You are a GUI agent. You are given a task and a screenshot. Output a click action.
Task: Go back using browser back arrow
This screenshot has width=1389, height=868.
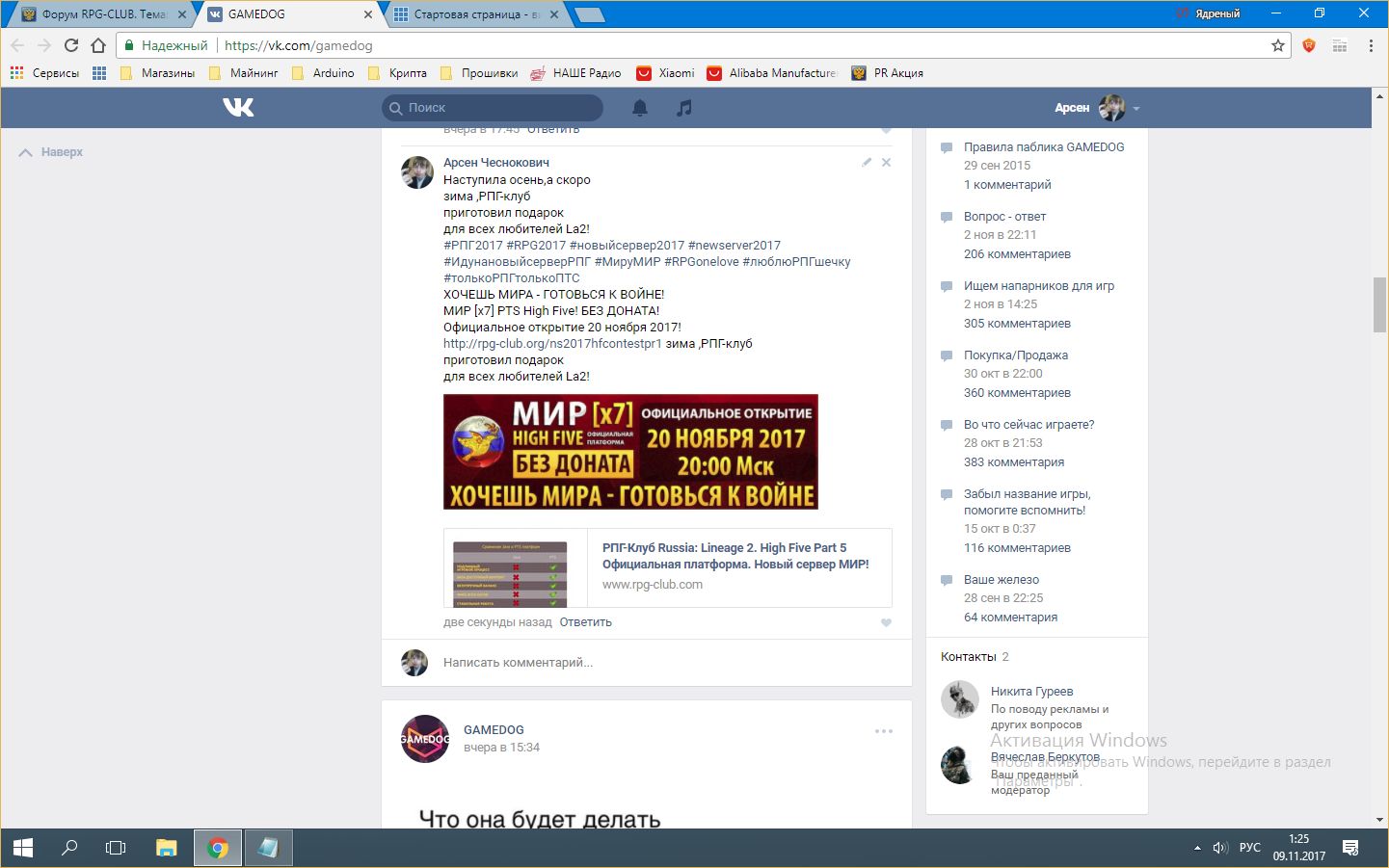(x=17, y=45)
